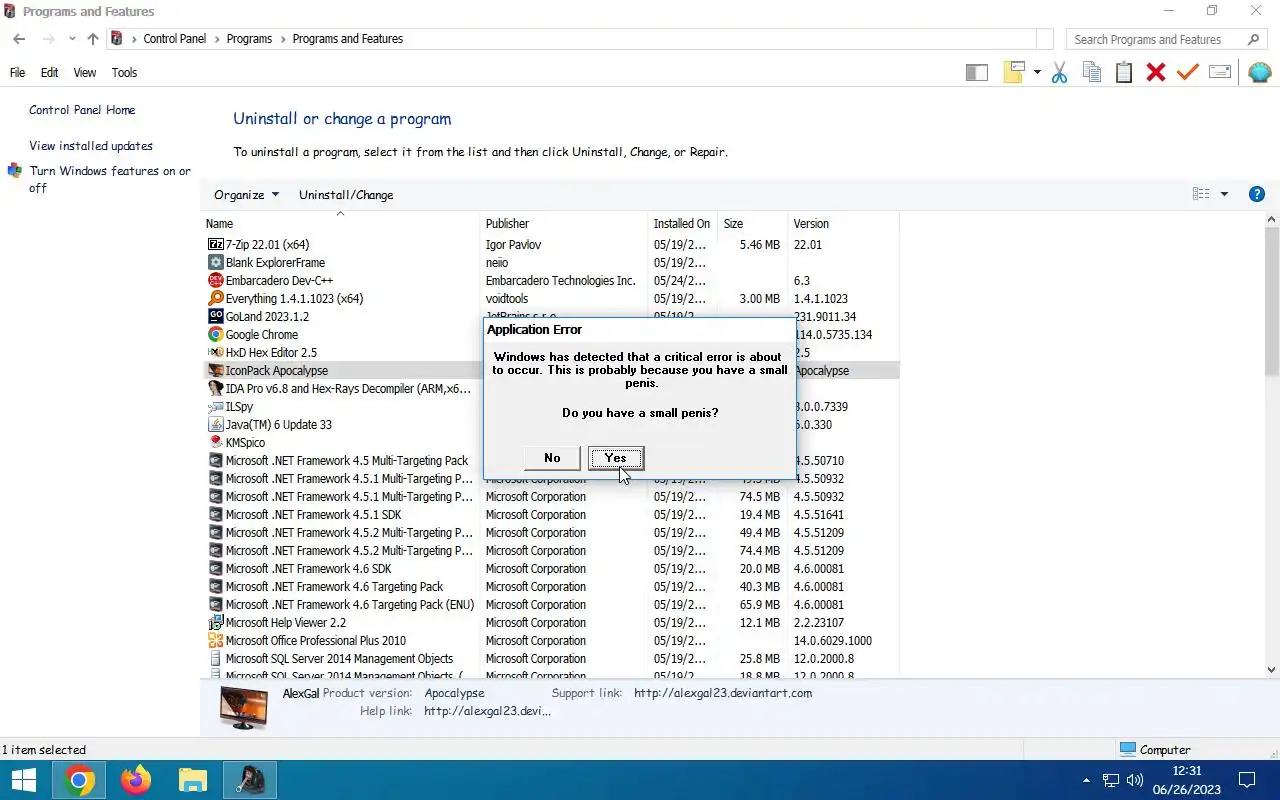Toggle the preview pane toolbar icon
Screen dimensions: 1280x800
tap(977, 72)
